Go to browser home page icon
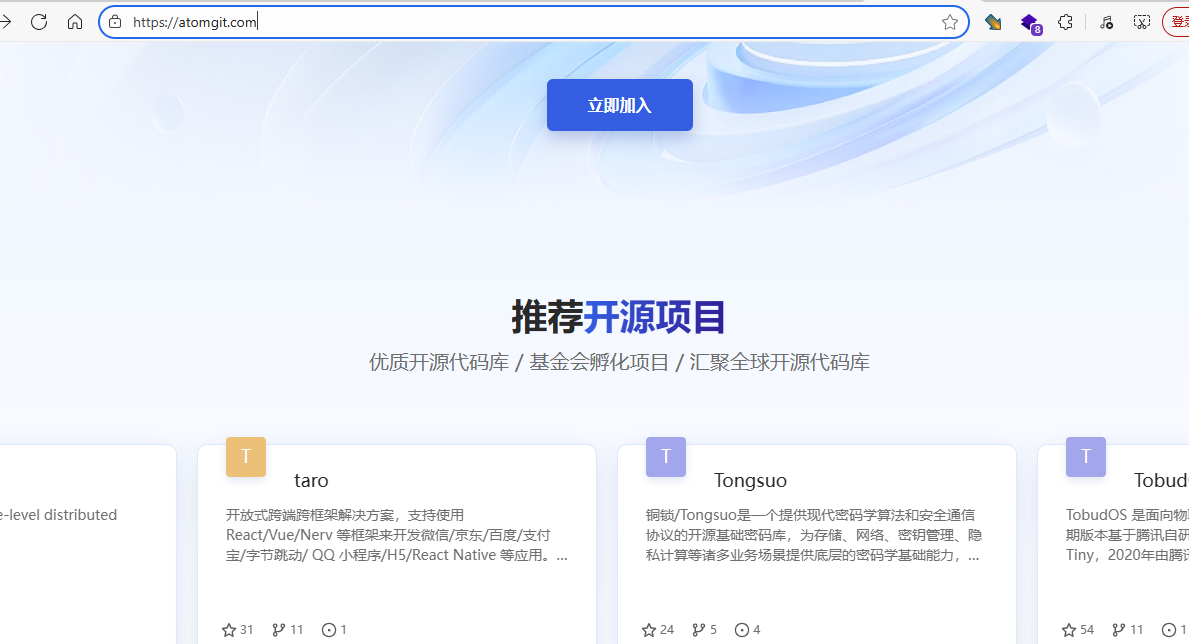Image resolution: width=1189 pixels, height=644 pixels. click(74, 22)
